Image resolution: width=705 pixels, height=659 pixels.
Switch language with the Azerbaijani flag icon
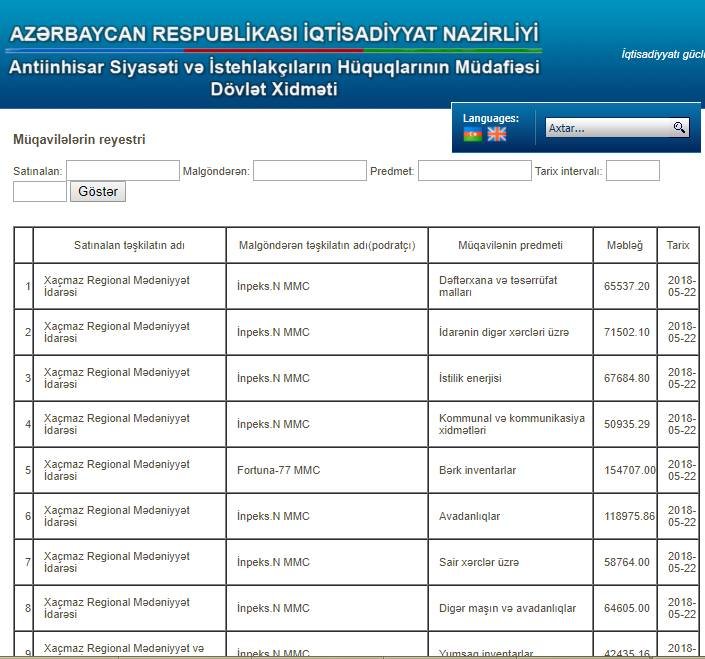pos(473,135)
